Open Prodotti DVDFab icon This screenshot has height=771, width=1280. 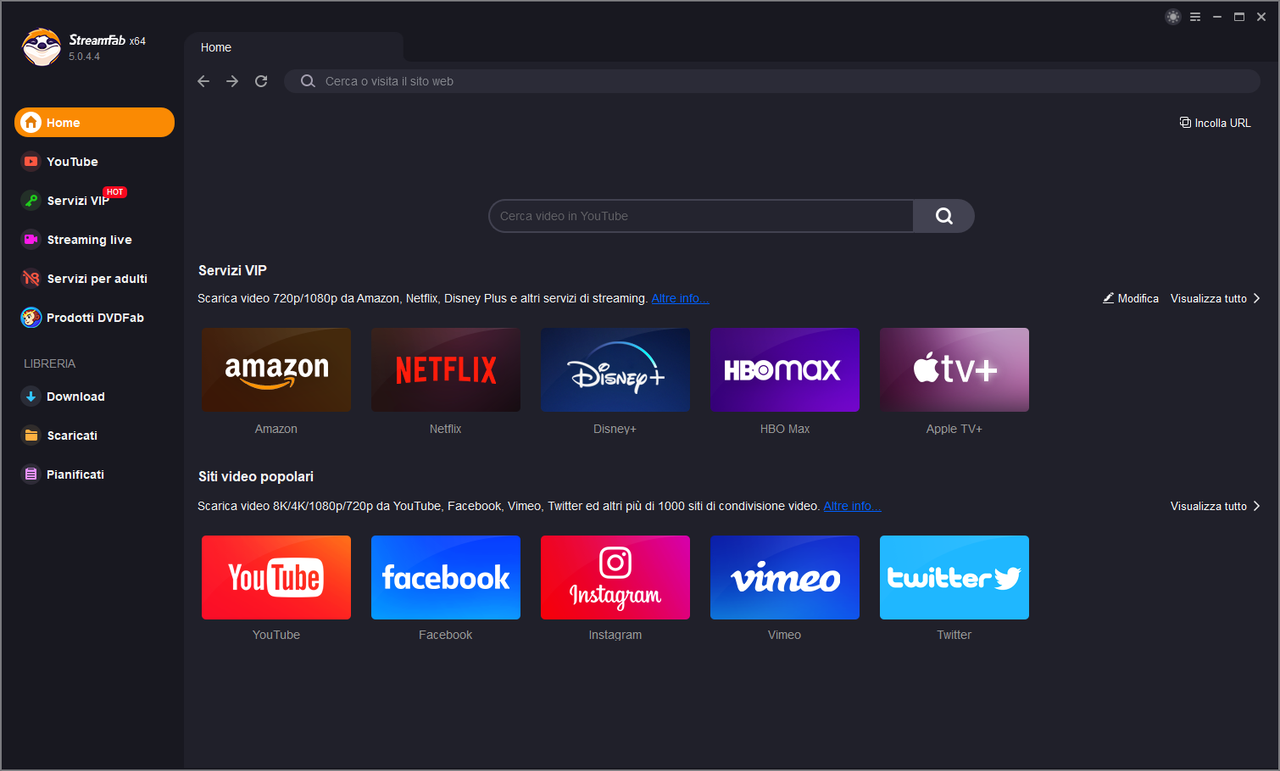tap(31, 317)
